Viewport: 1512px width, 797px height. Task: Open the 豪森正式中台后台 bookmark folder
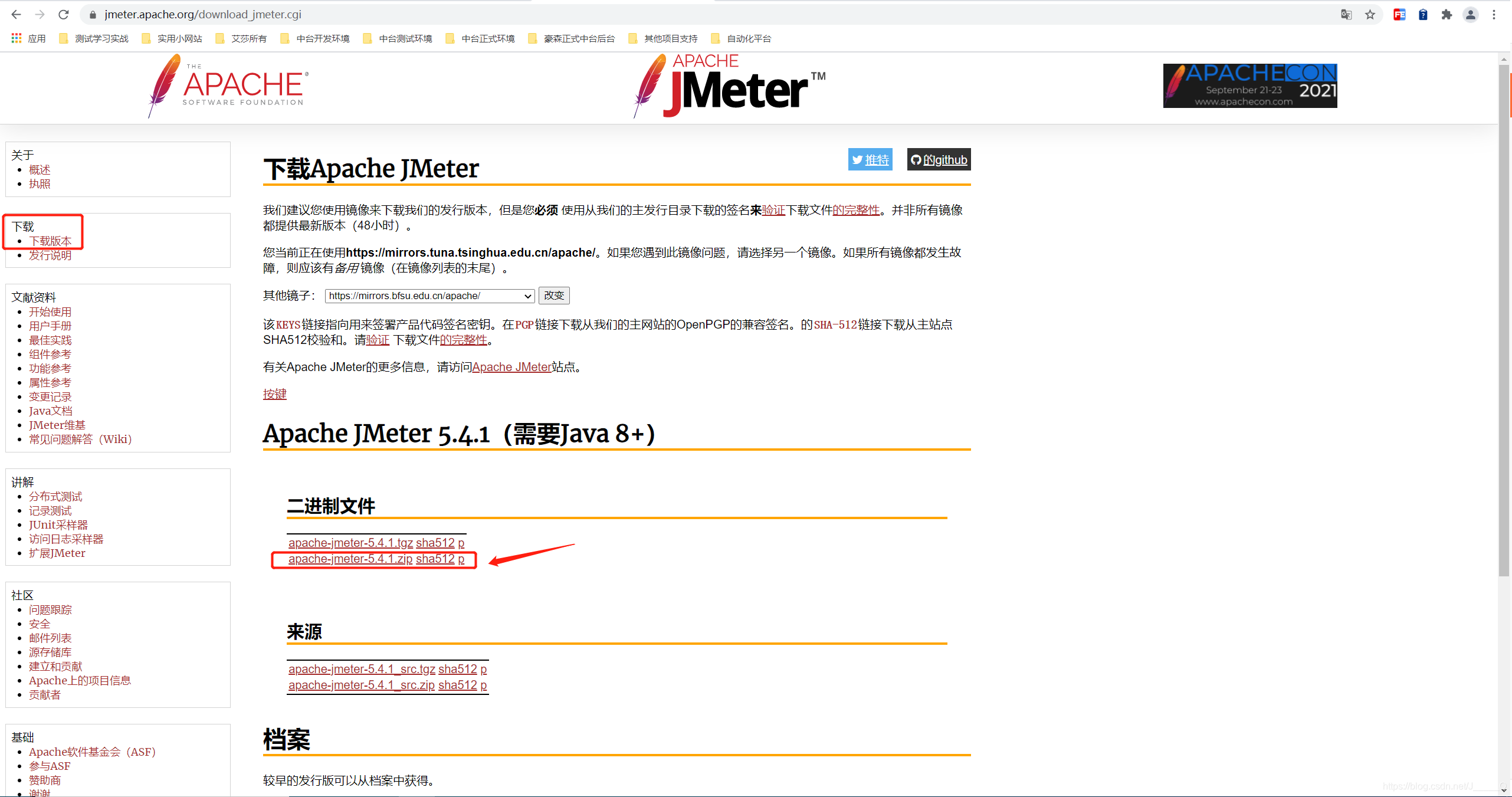[x=572, y=38]
